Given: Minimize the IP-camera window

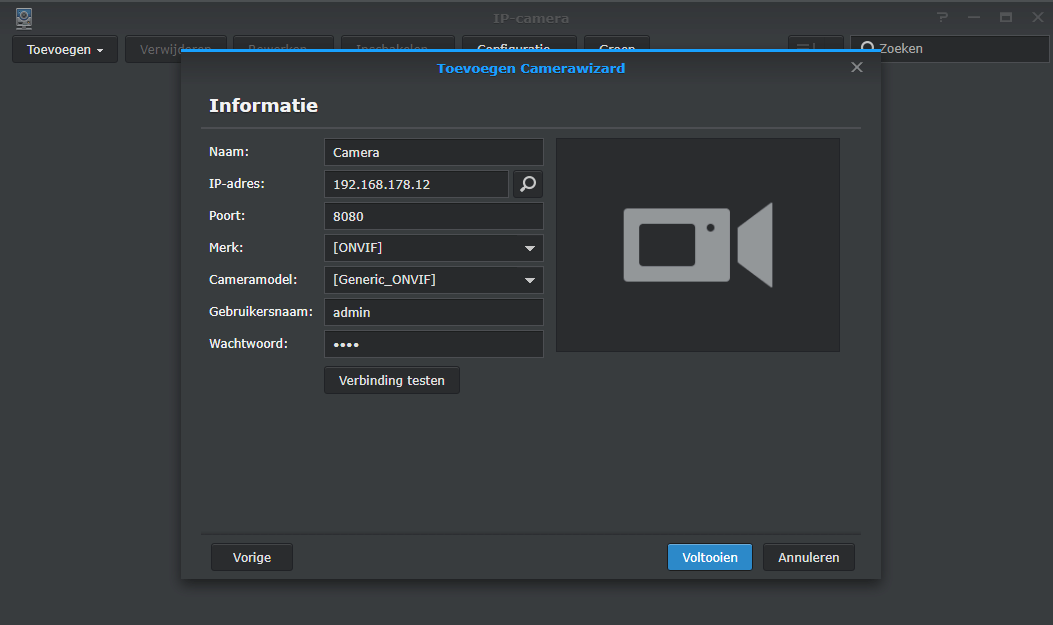Looking at the screenshot, I should (974, 18).
